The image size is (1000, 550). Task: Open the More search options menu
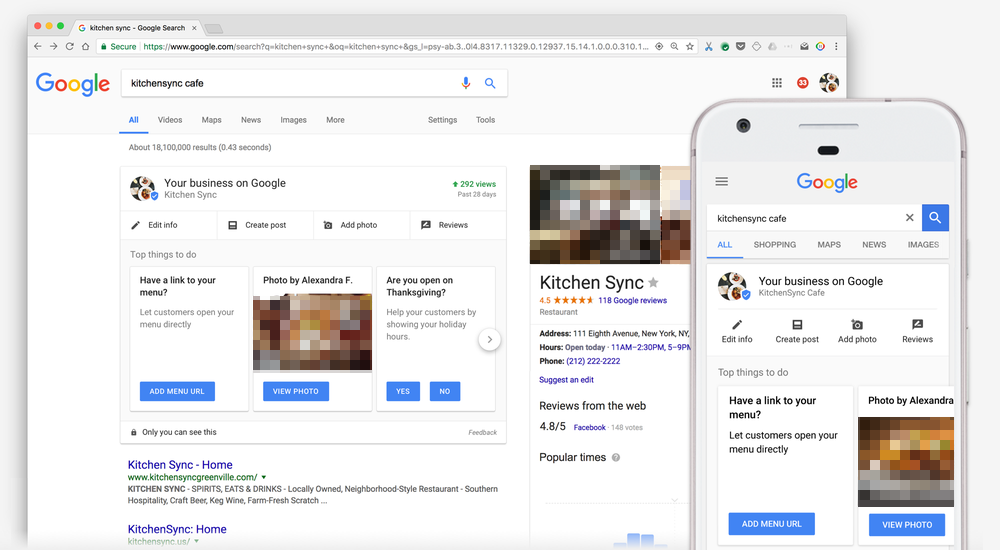tap(335, 120)
